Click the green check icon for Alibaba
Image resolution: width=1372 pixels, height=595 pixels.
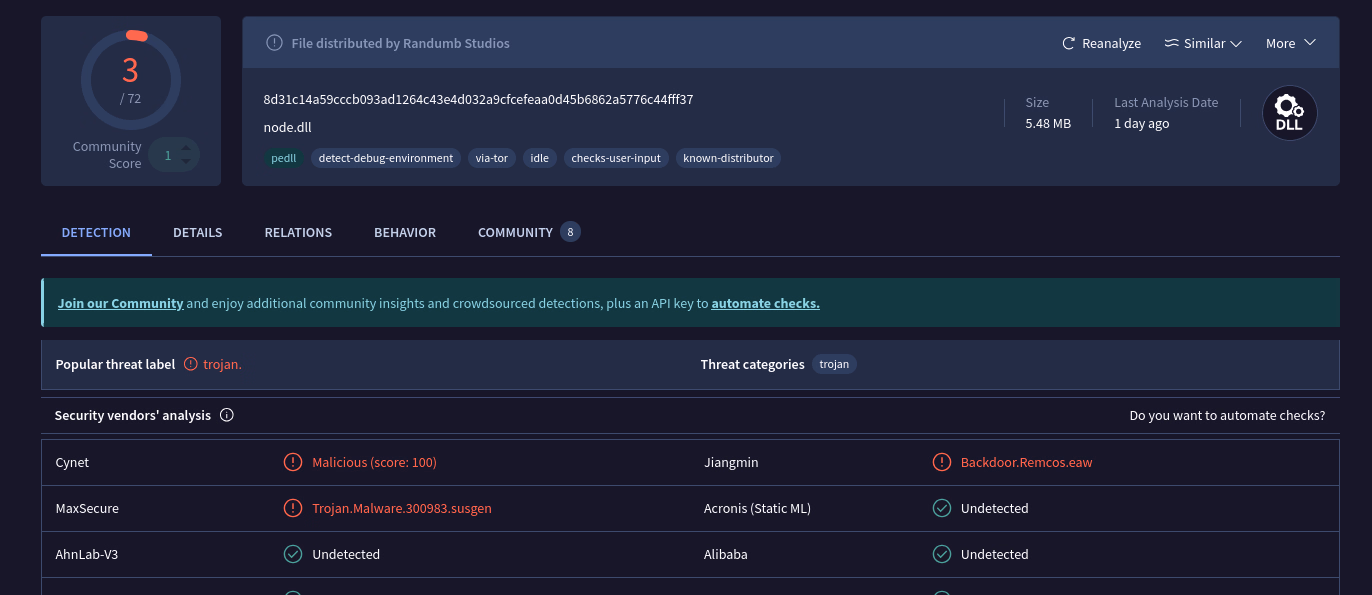941,554
